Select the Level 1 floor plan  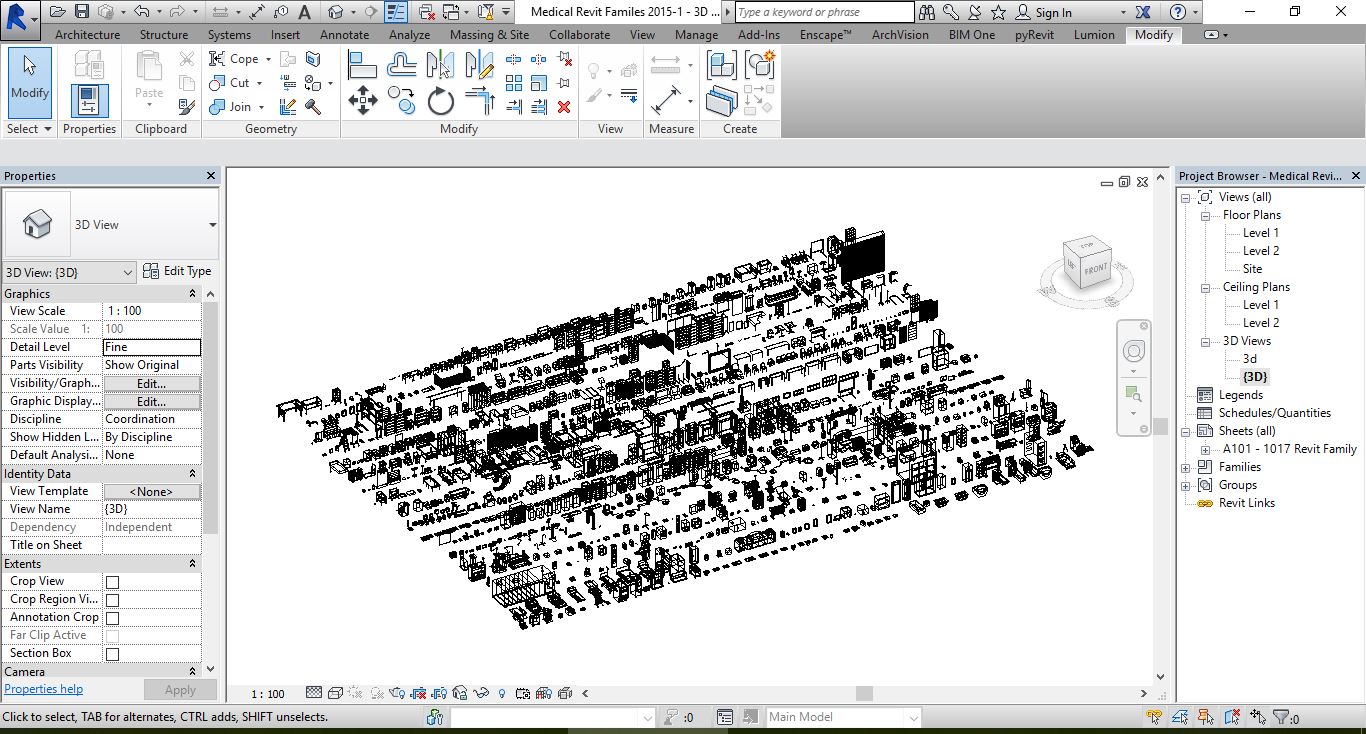(x=1260, y=233)
